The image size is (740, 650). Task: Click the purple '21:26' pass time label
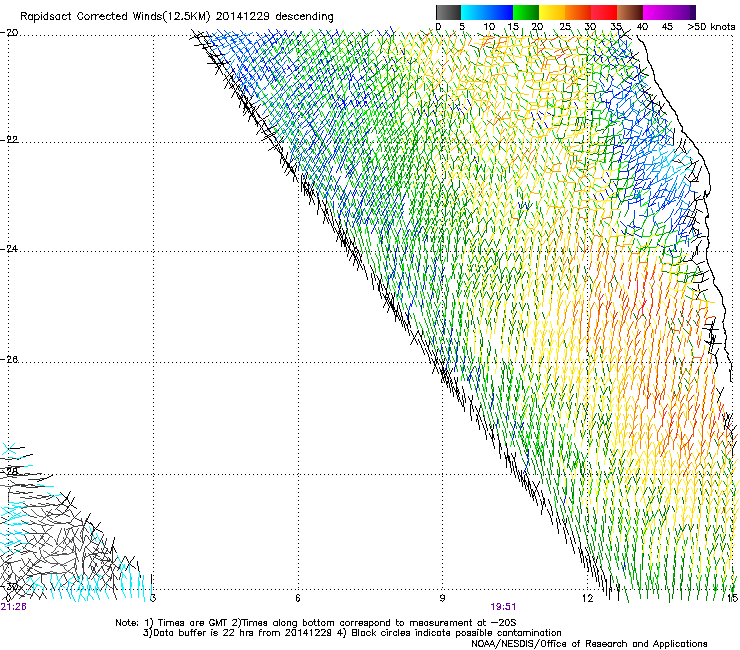[x=14, y=607]
